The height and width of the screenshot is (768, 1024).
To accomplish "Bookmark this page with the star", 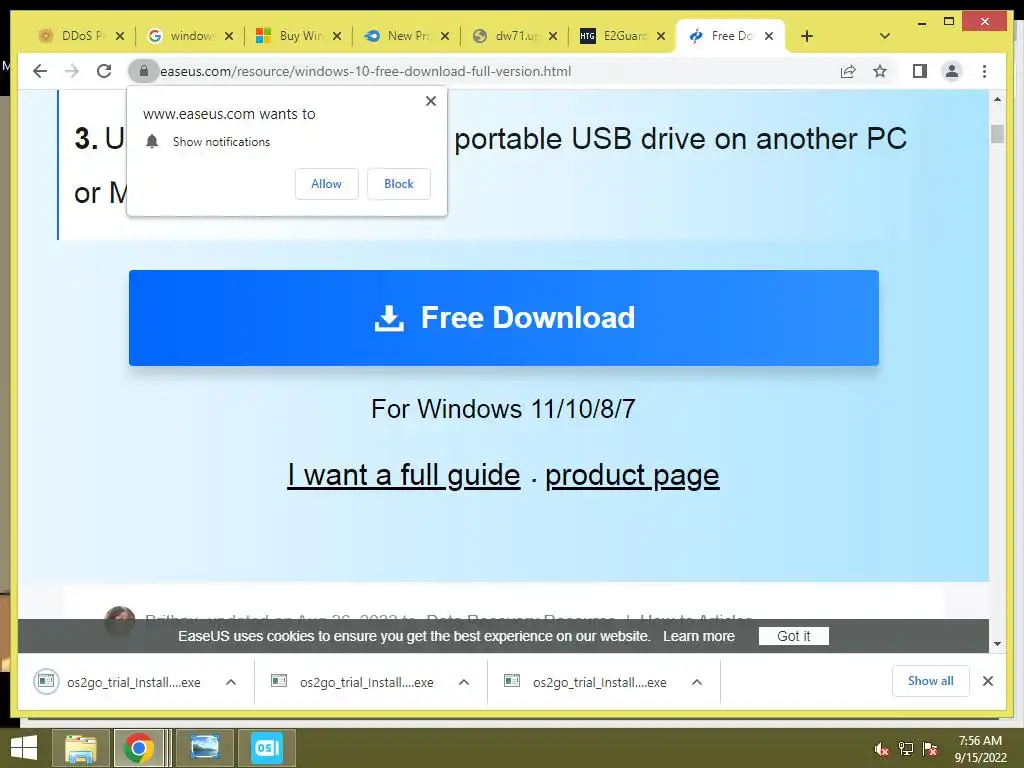I will [x=880, y=71].
